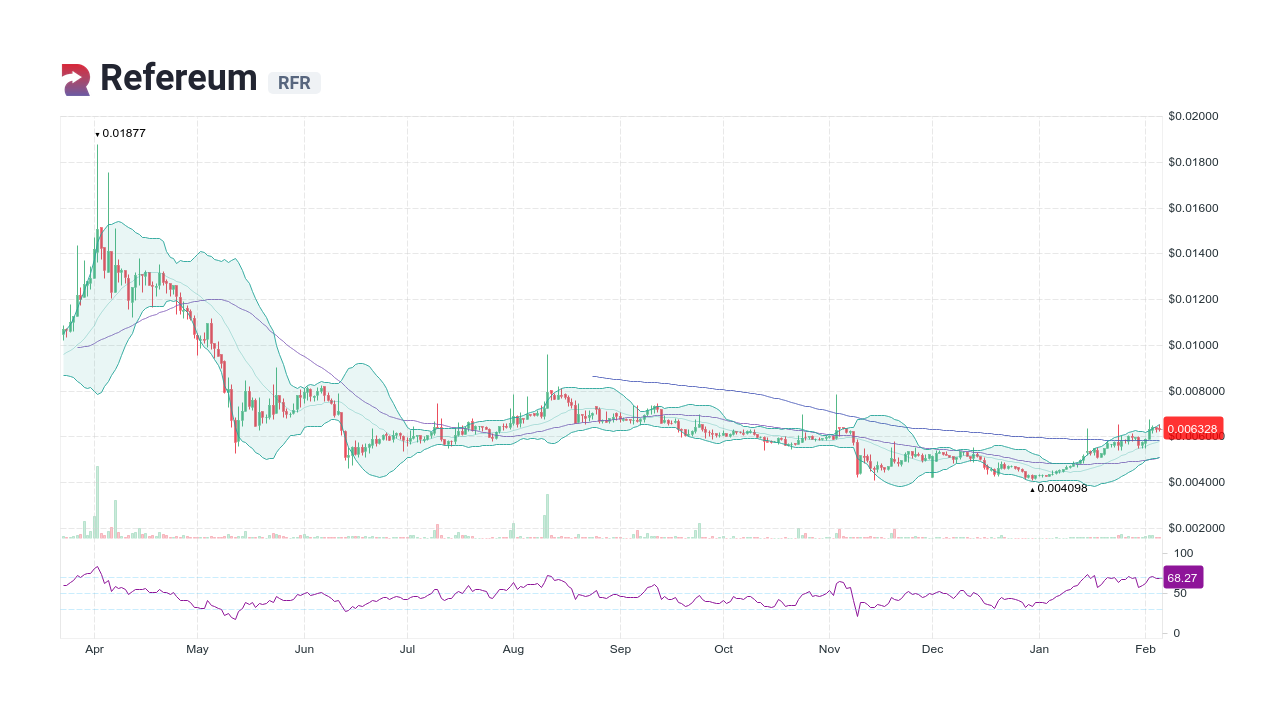Click the 0.004098 low price label

(x=1062, y=488)
